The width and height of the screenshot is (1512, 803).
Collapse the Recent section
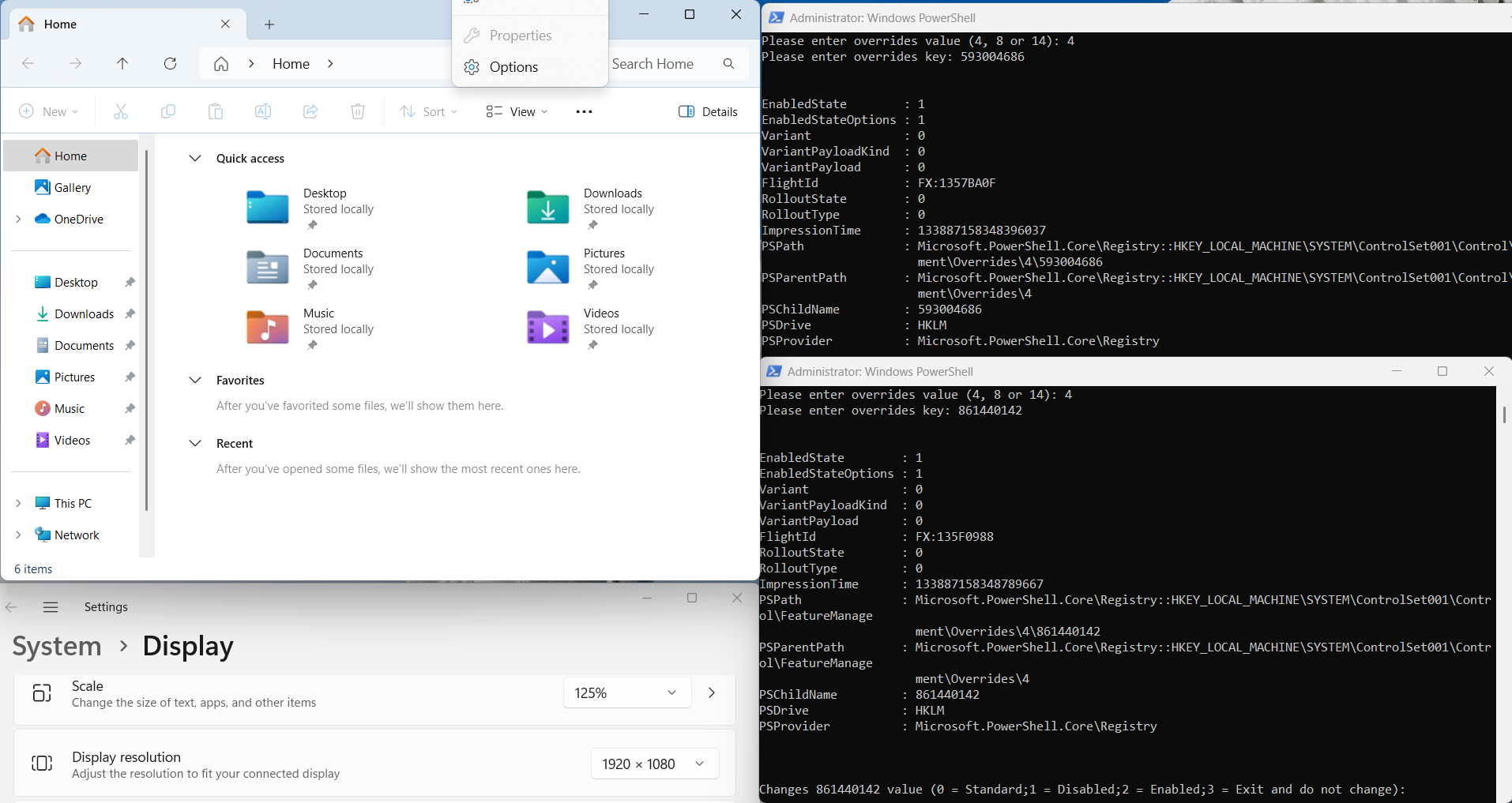click(x=195, y=444)
